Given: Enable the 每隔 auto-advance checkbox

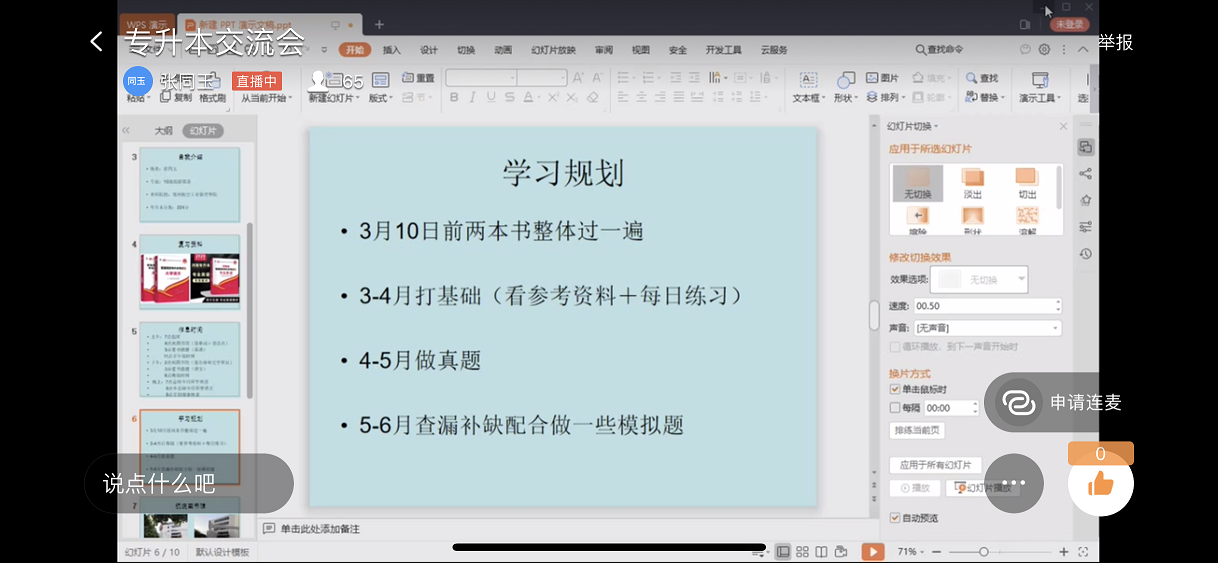Looking at the screenshot, I should (x=895, y=408).
